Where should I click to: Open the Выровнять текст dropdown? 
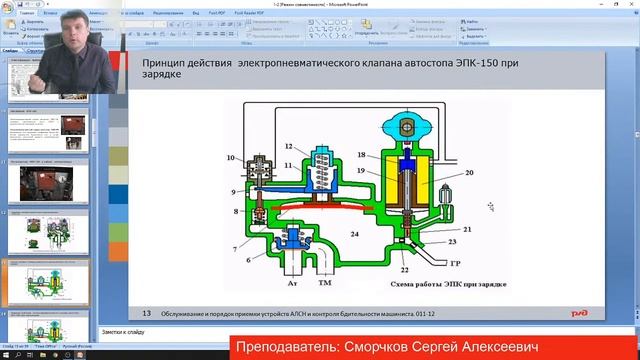coord(264,29)
